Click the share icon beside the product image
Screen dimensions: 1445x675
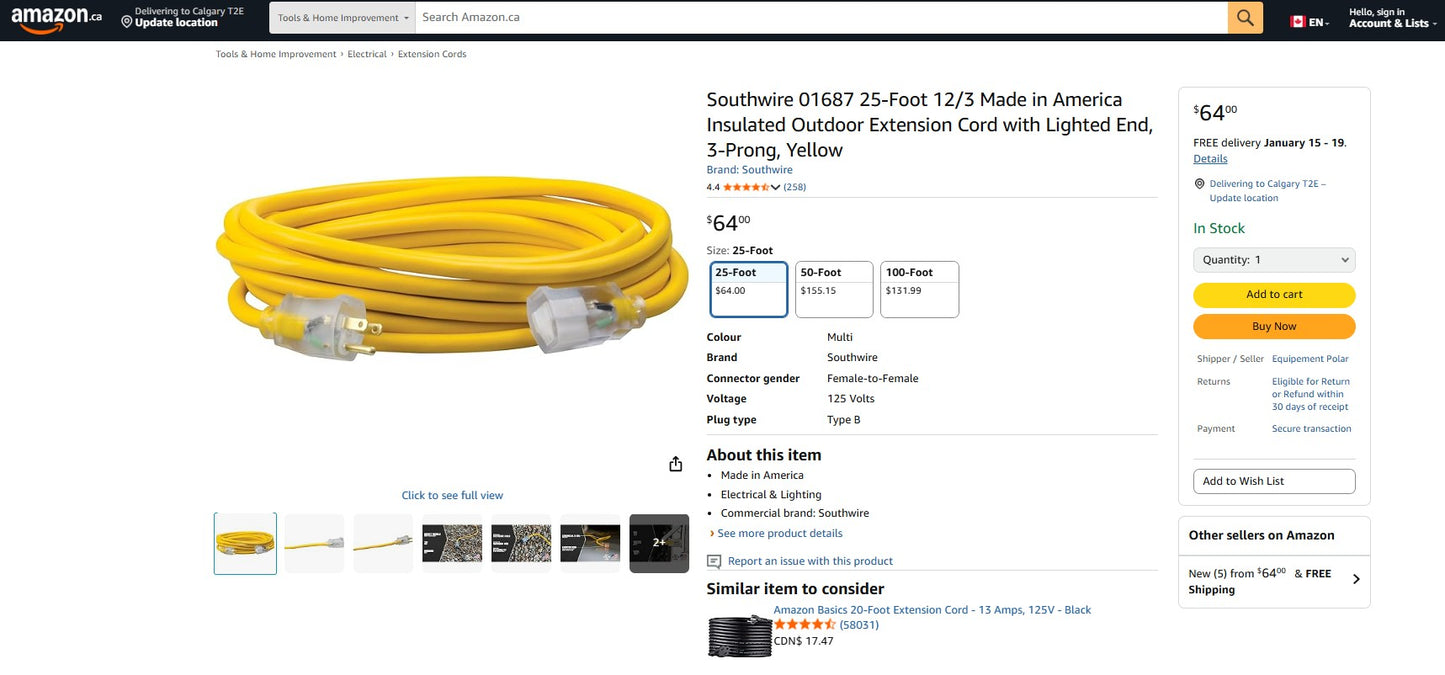(675, 463)
